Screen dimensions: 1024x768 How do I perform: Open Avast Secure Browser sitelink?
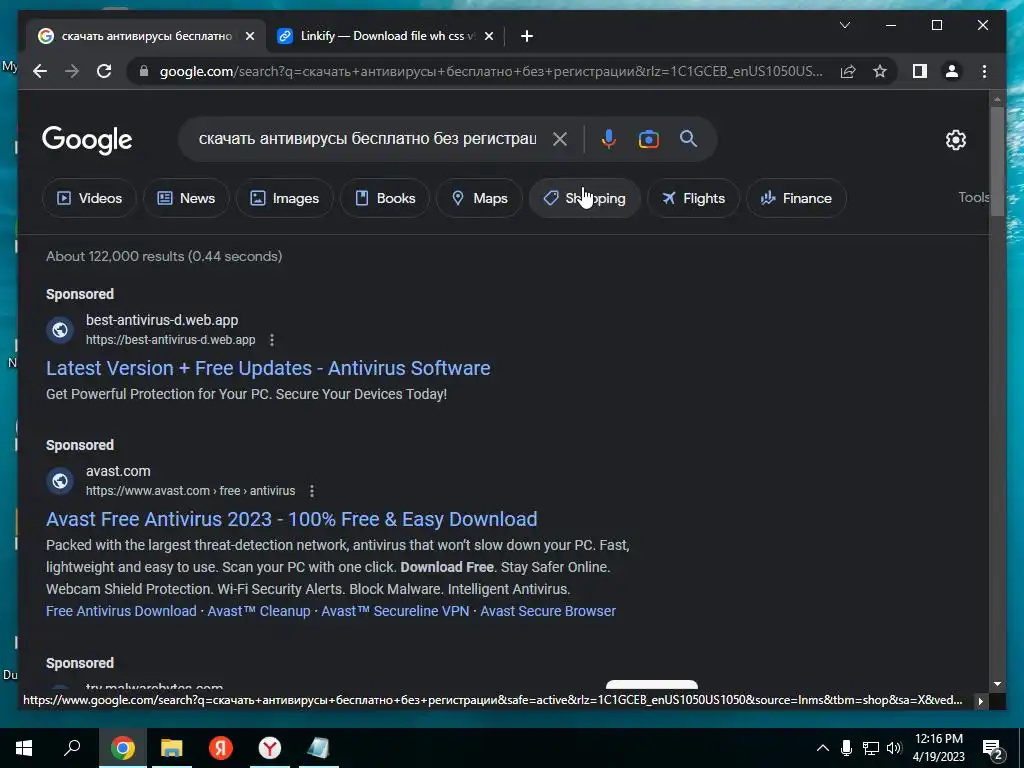coord(548,611)
